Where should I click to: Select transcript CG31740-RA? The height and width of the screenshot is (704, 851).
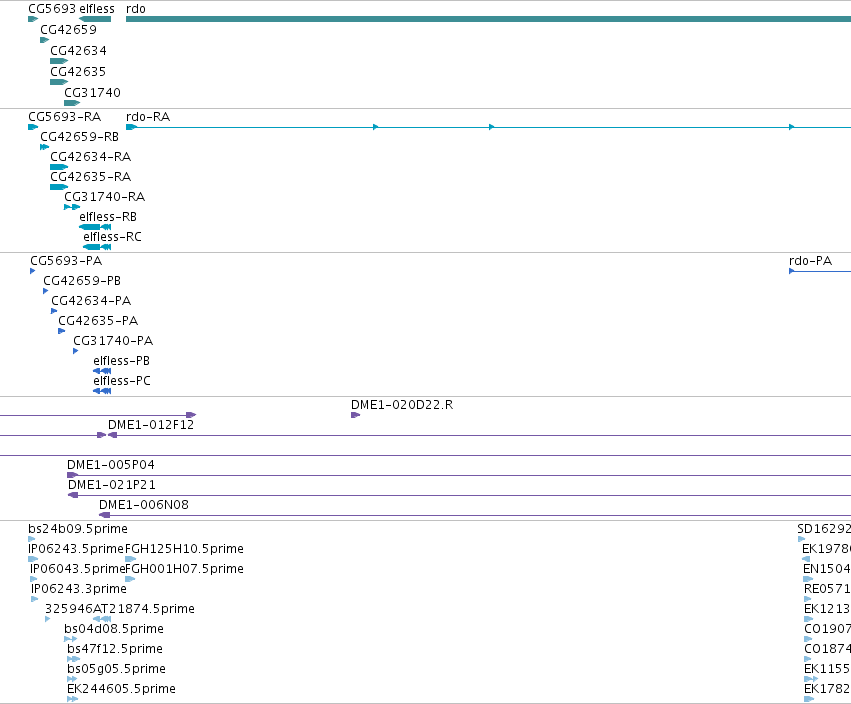[x=105, y=197]
